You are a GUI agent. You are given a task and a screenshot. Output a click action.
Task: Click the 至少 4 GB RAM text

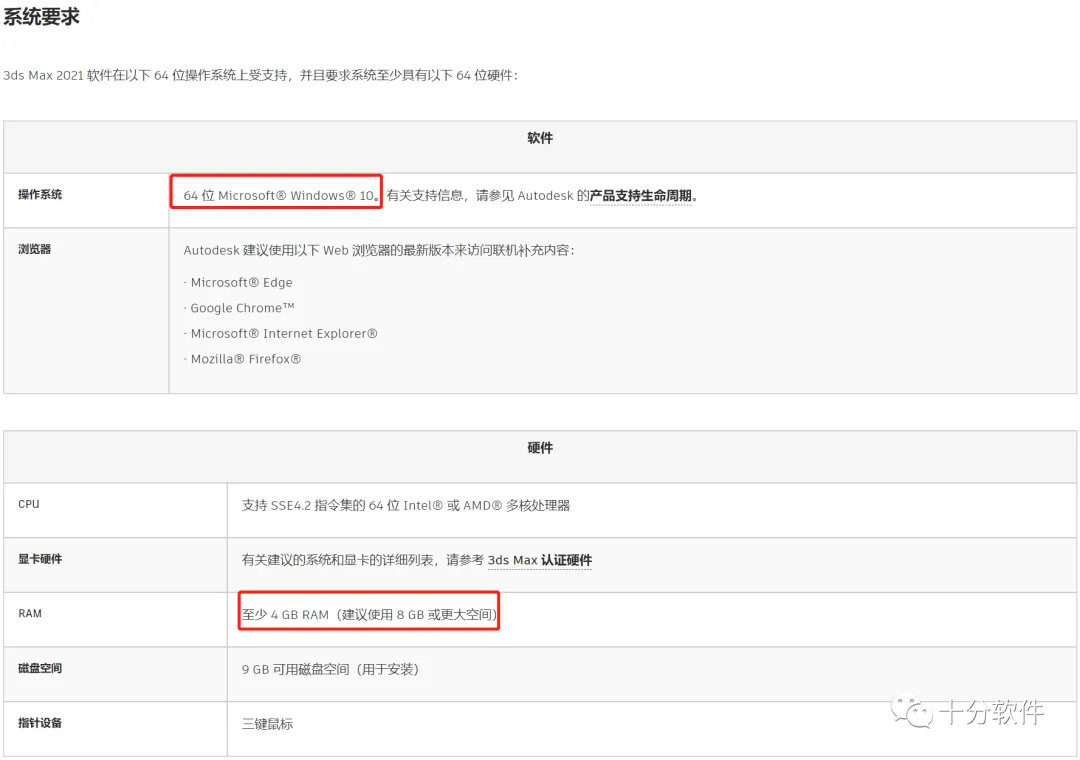pyautogui.click(x=369, y=615)
